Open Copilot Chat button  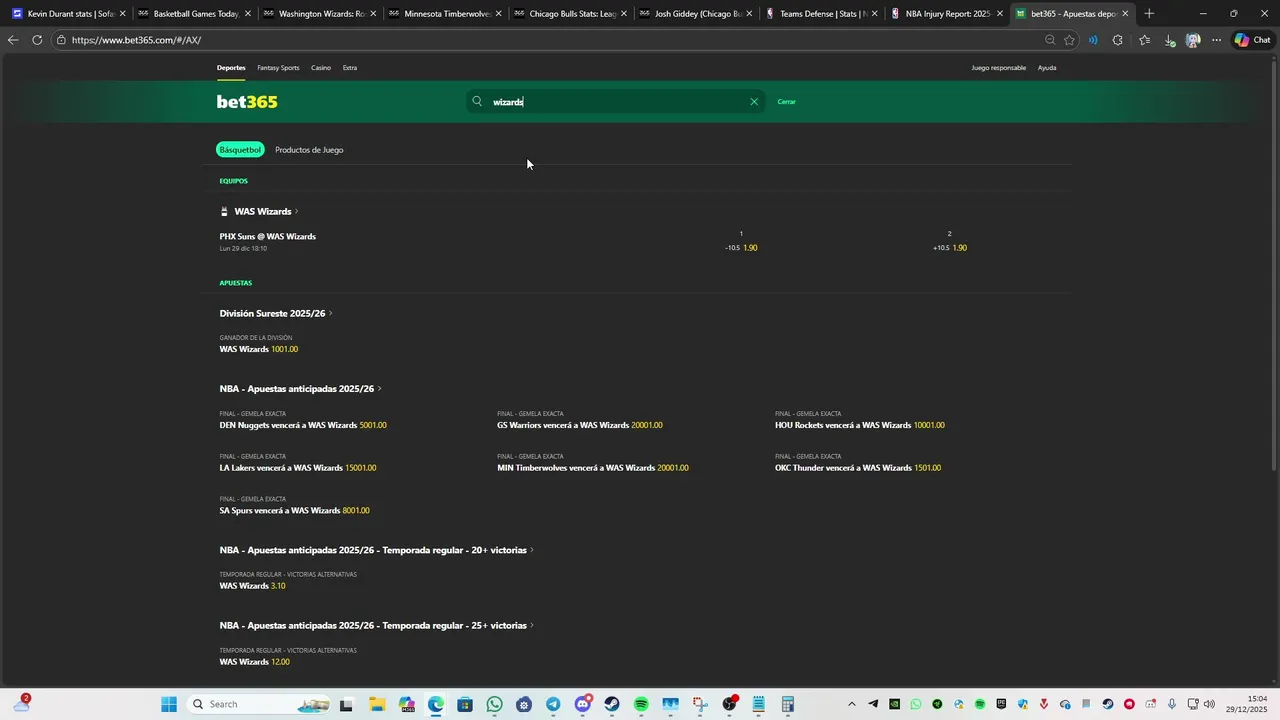pos(1252,40)
